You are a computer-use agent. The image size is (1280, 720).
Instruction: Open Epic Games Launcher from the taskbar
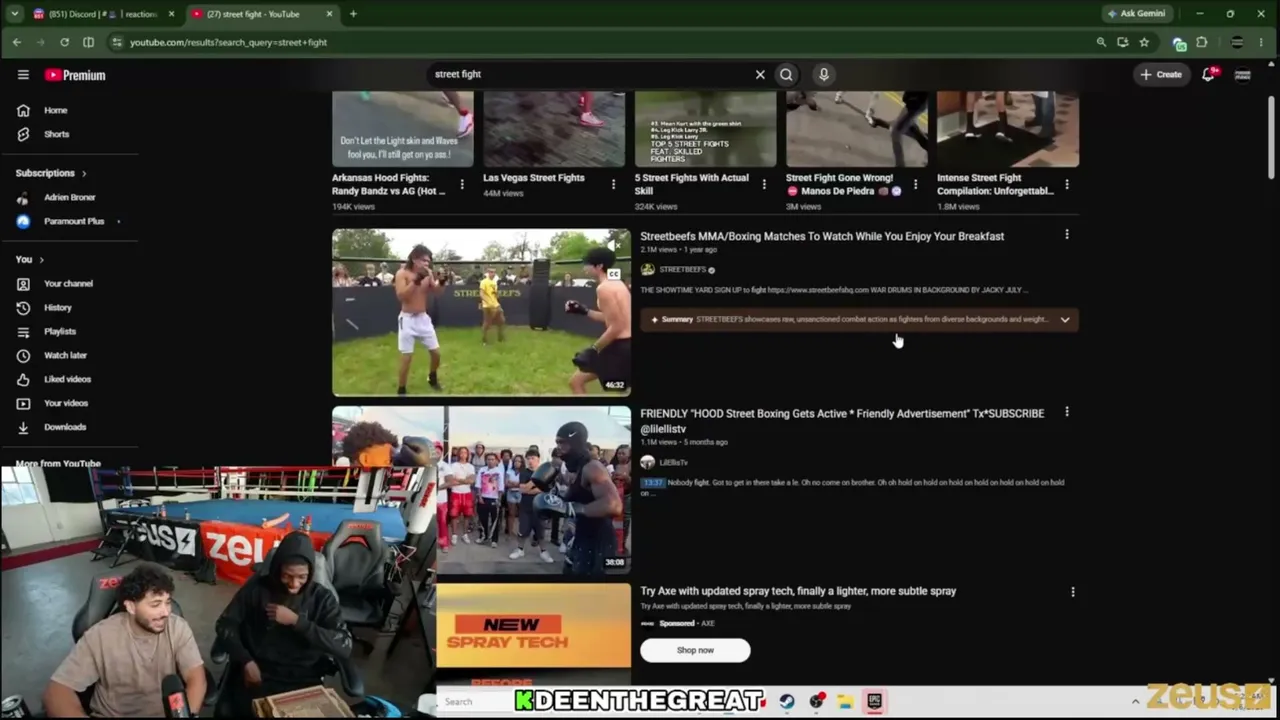[x=874, y=701]
